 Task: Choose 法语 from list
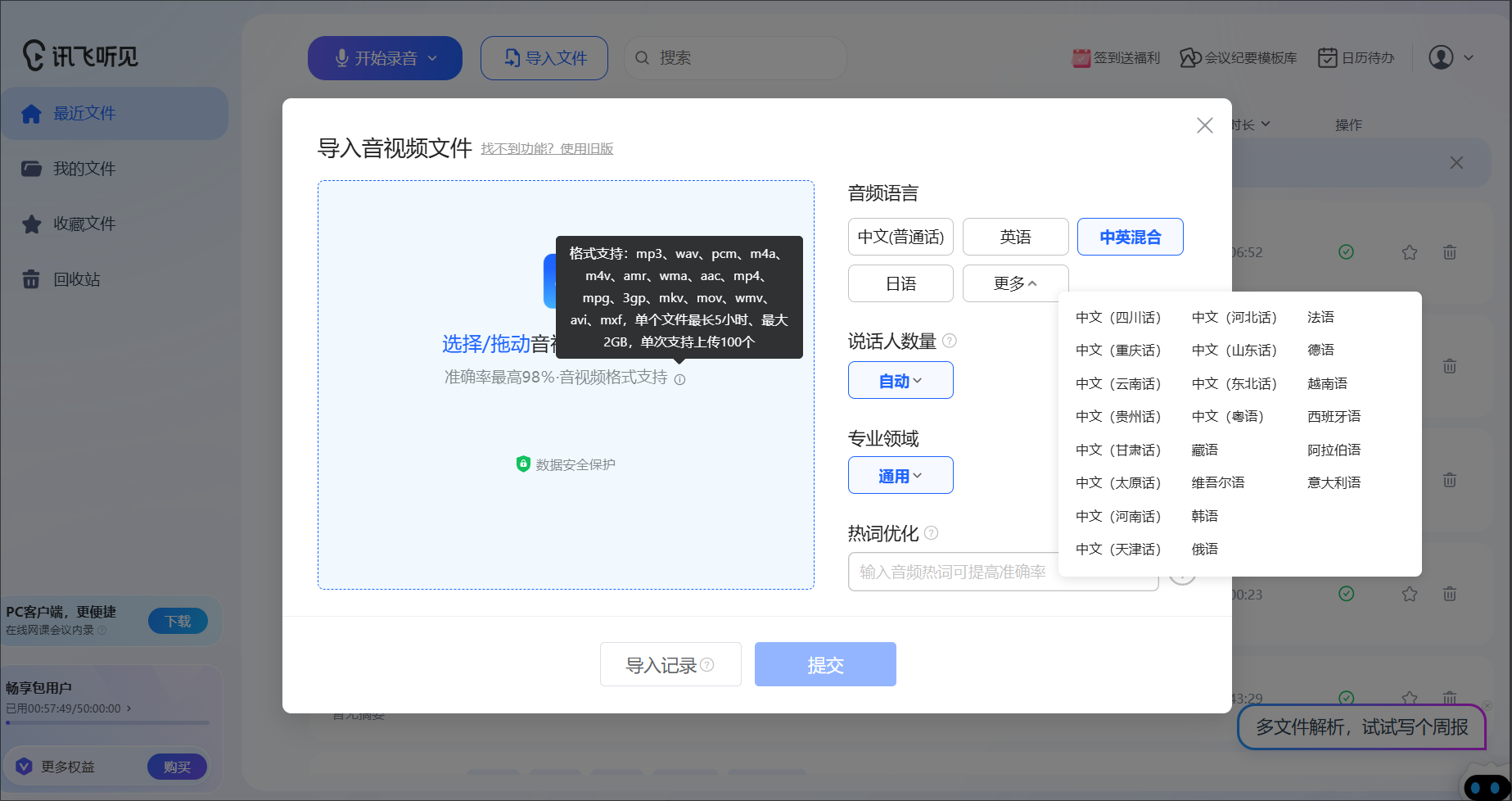(x=1321, y=317)
